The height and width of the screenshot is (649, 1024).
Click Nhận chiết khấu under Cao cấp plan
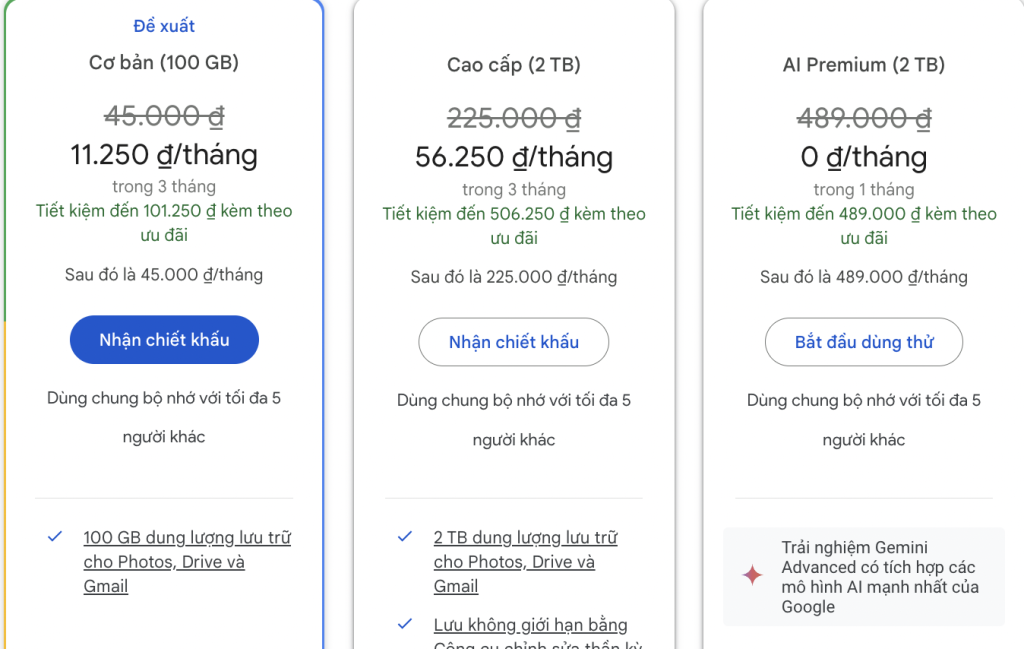513,343
